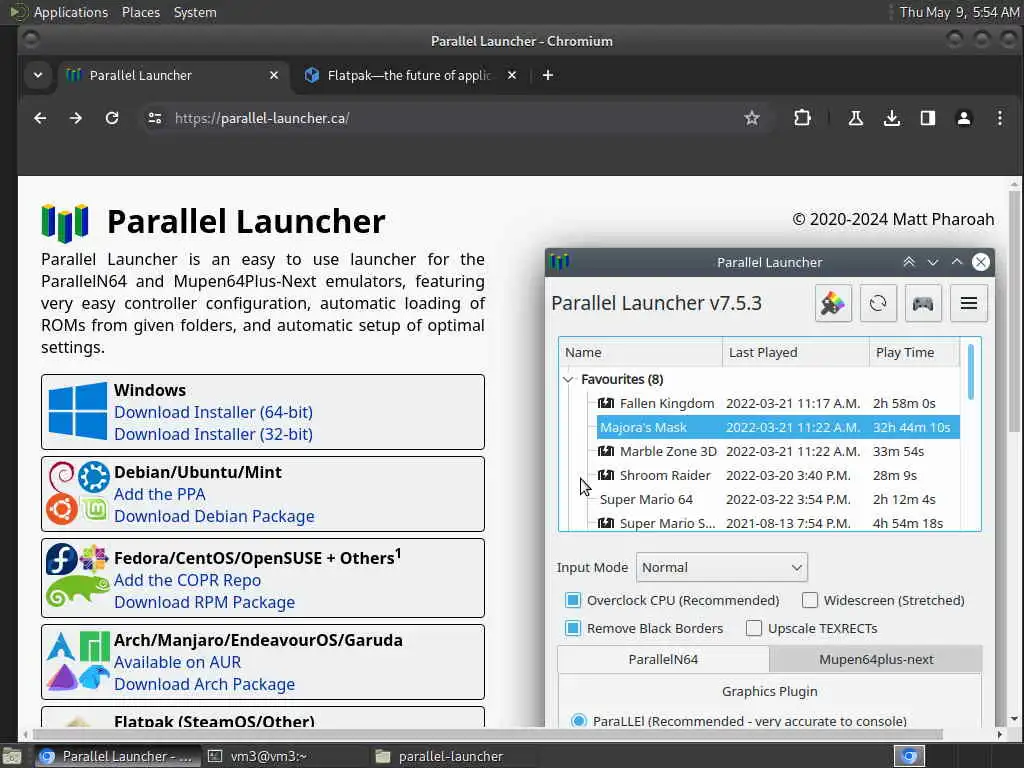Open the Applications menu
Image resolution: width=1024 pixels, height=768 pixels.
tap(71, 12)
